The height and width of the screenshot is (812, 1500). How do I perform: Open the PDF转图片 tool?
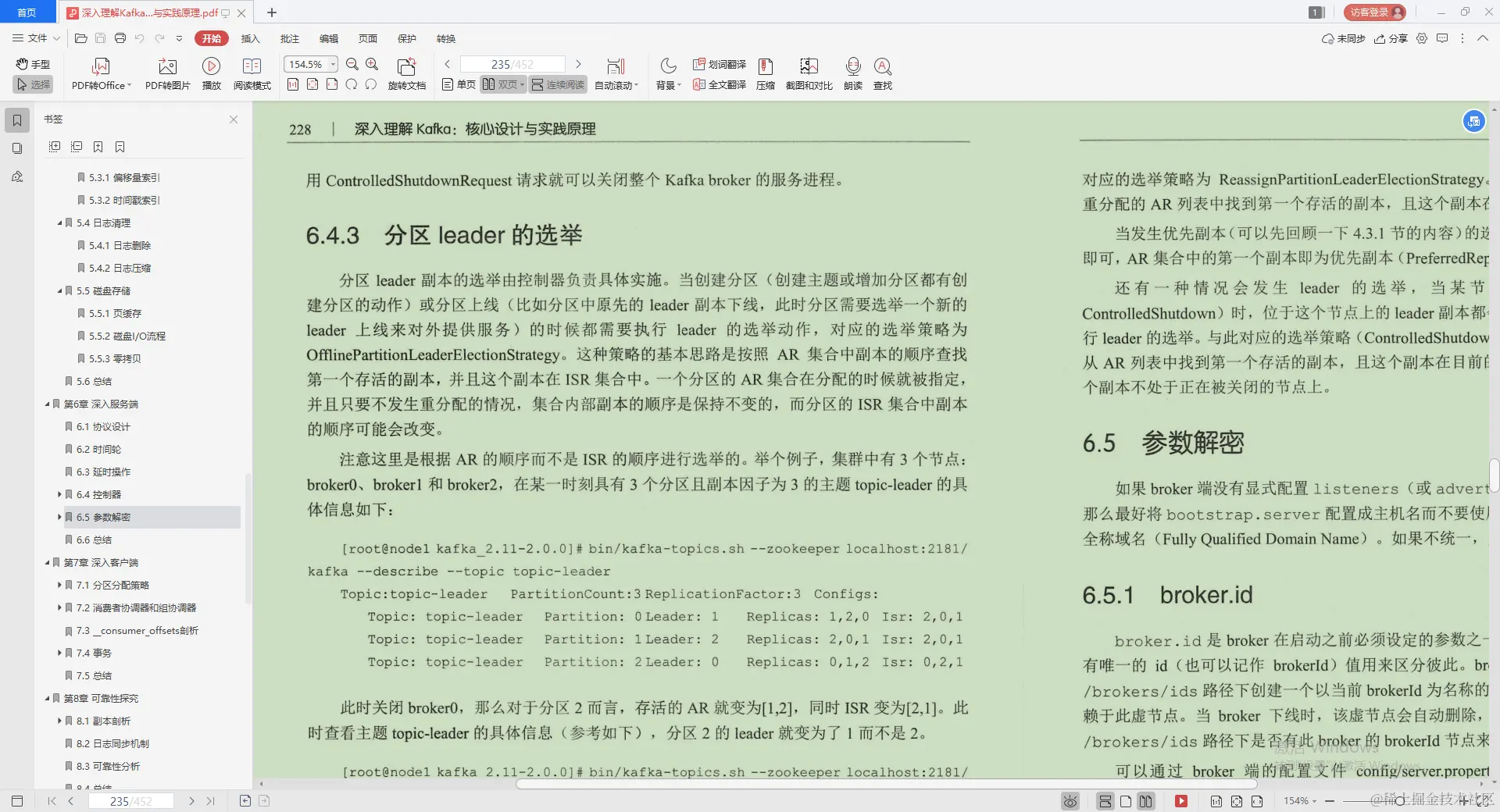167,73
